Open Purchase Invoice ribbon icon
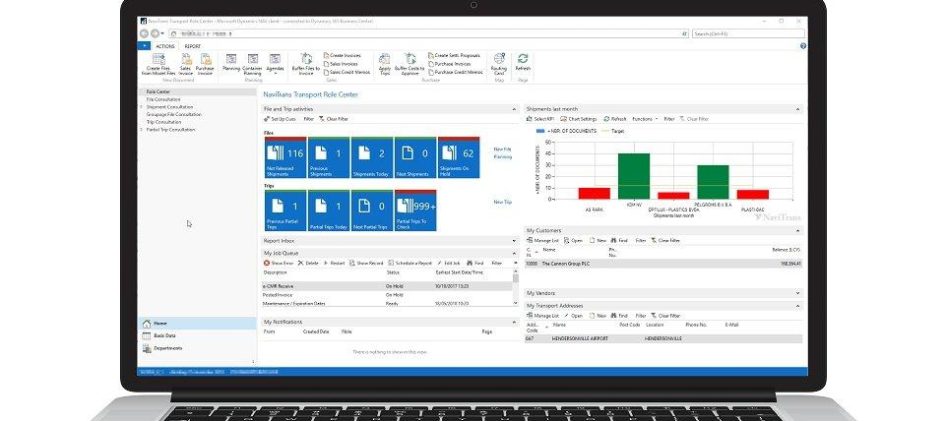 [x=205, y=64]
